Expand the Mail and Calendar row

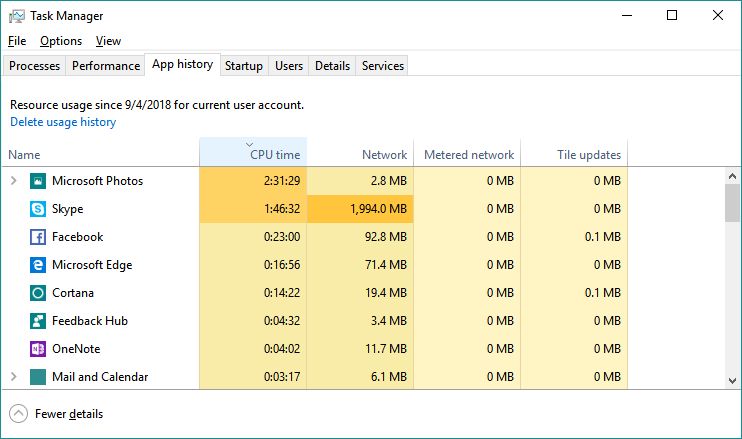pyautogui.click(x=14, y=377)
